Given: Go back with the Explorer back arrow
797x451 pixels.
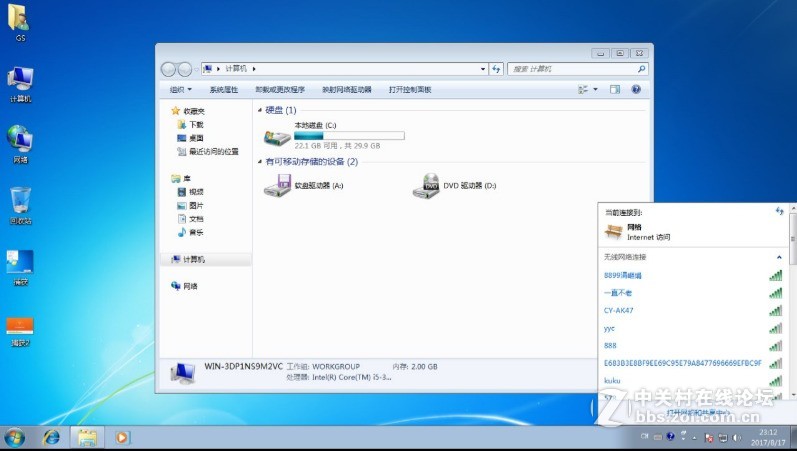Looking at the screenshot, I should [169, 69].
